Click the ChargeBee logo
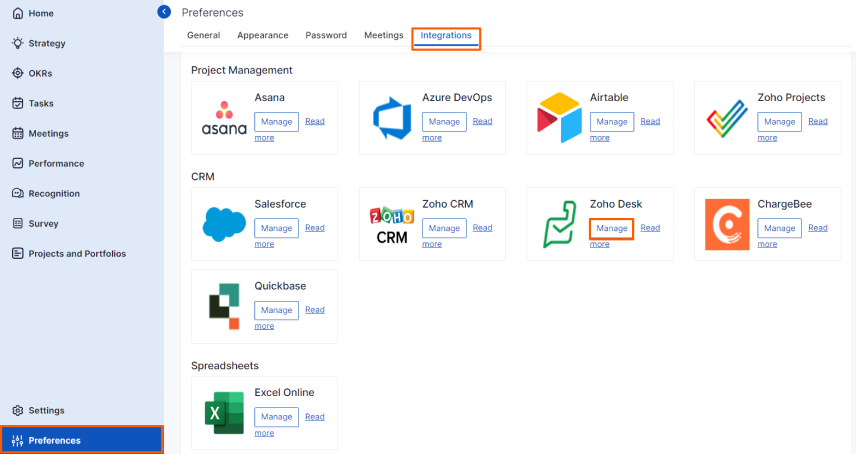 (x=727, y=224)
